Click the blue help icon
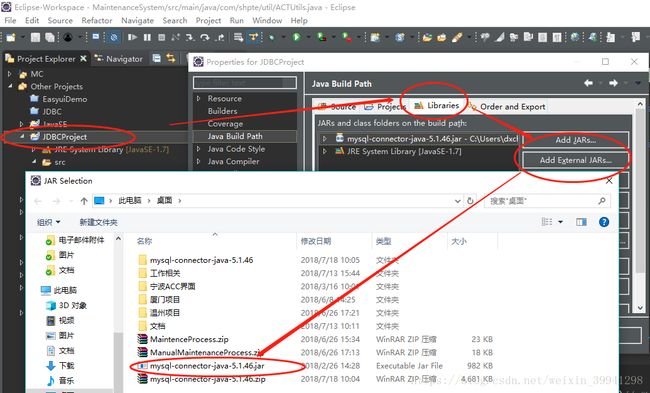Screen dimensions: 650x393 tap(604, 222)
